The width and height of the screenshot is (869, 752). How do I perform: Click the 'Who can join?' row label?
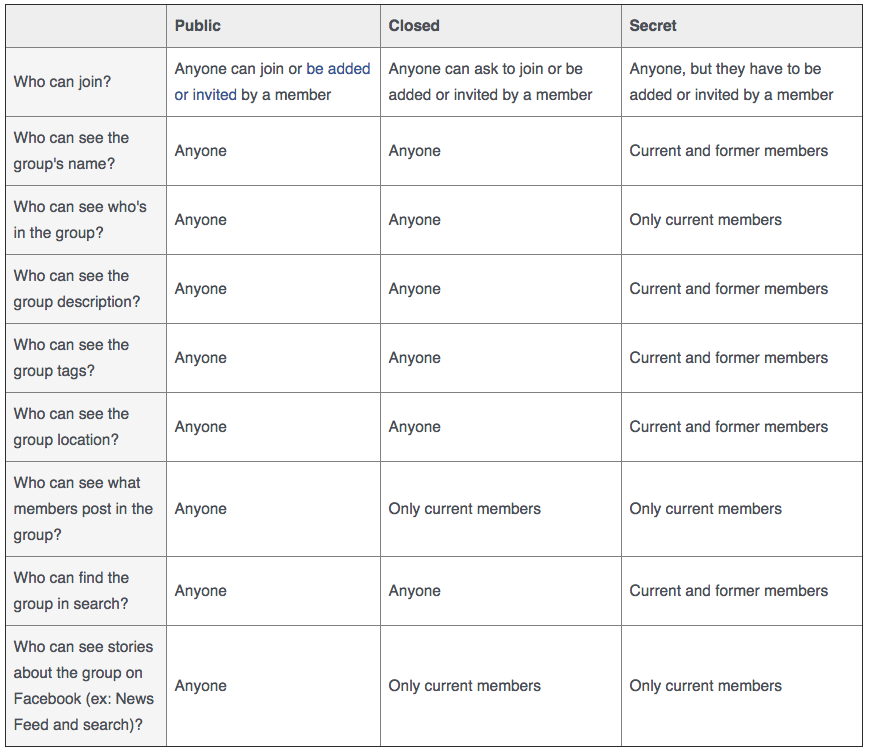[x=62, y=81]
